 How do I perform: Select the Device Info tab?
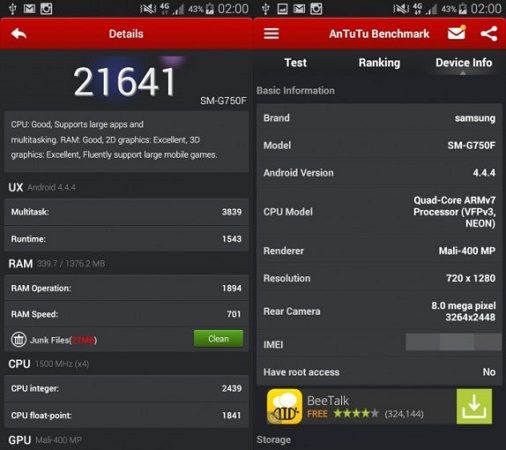click(x=464, y=63)
